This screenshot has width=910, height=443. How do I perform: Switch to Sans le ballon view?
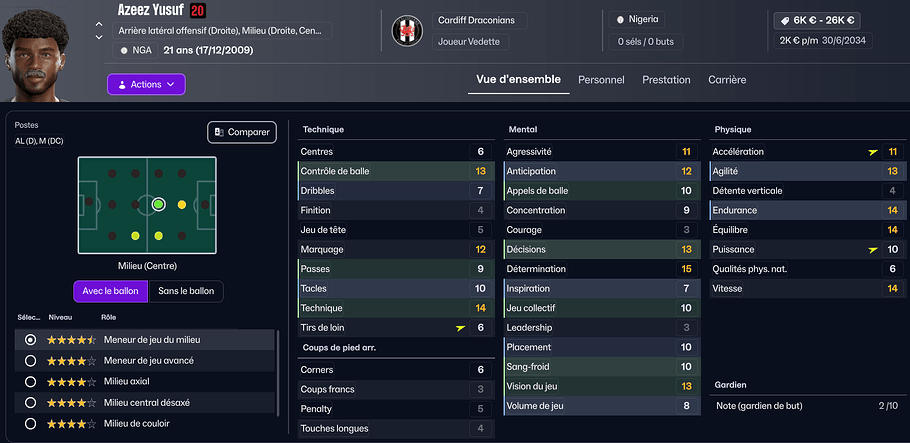[x=186, y=291]
